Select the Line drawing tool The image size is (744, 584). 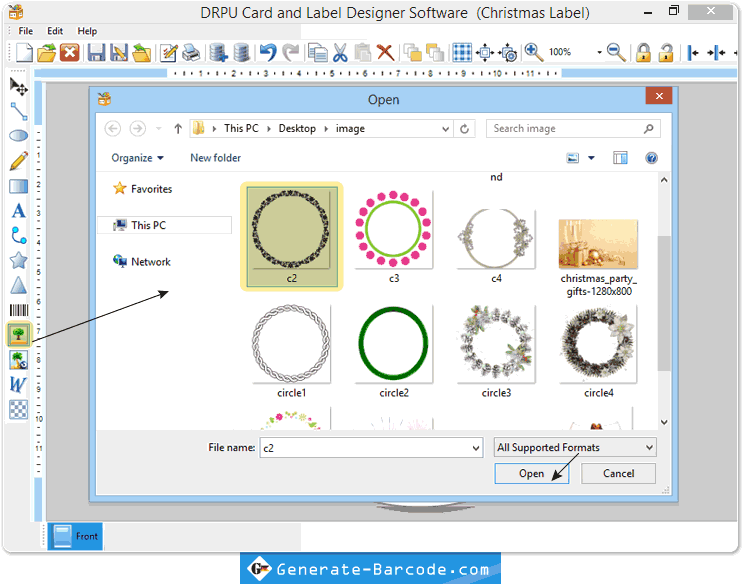[19, 111]
